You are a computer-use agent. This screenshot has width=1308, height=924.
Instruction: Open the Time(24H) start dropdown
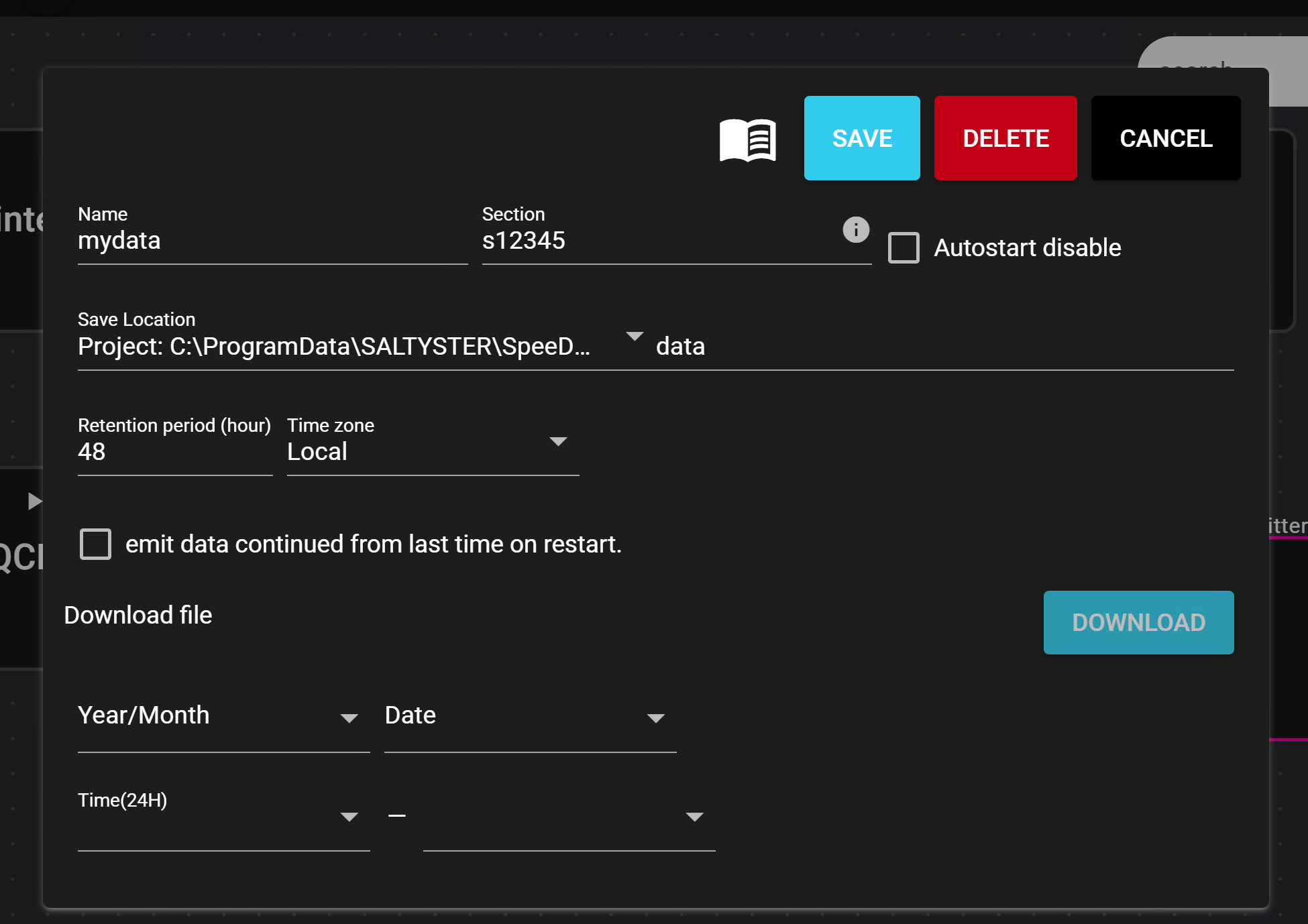[x=349, y=817]
